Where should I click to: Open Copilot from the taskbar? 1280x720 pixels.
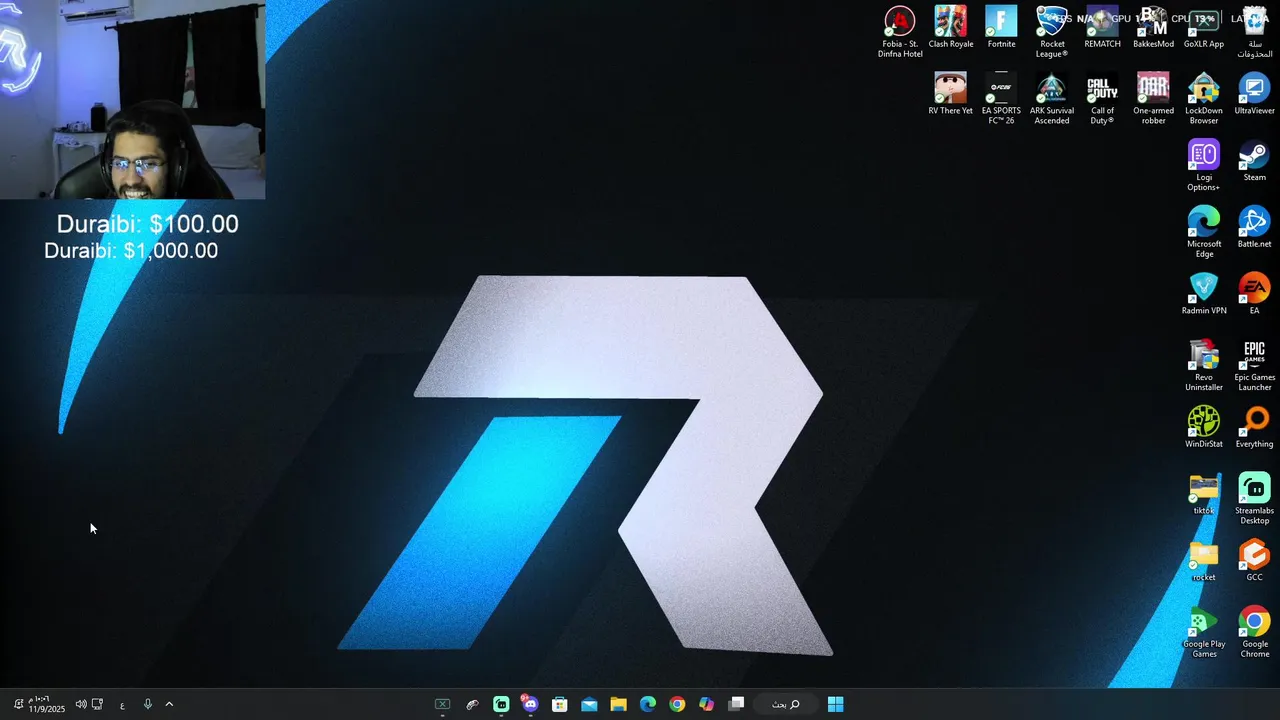707,704
